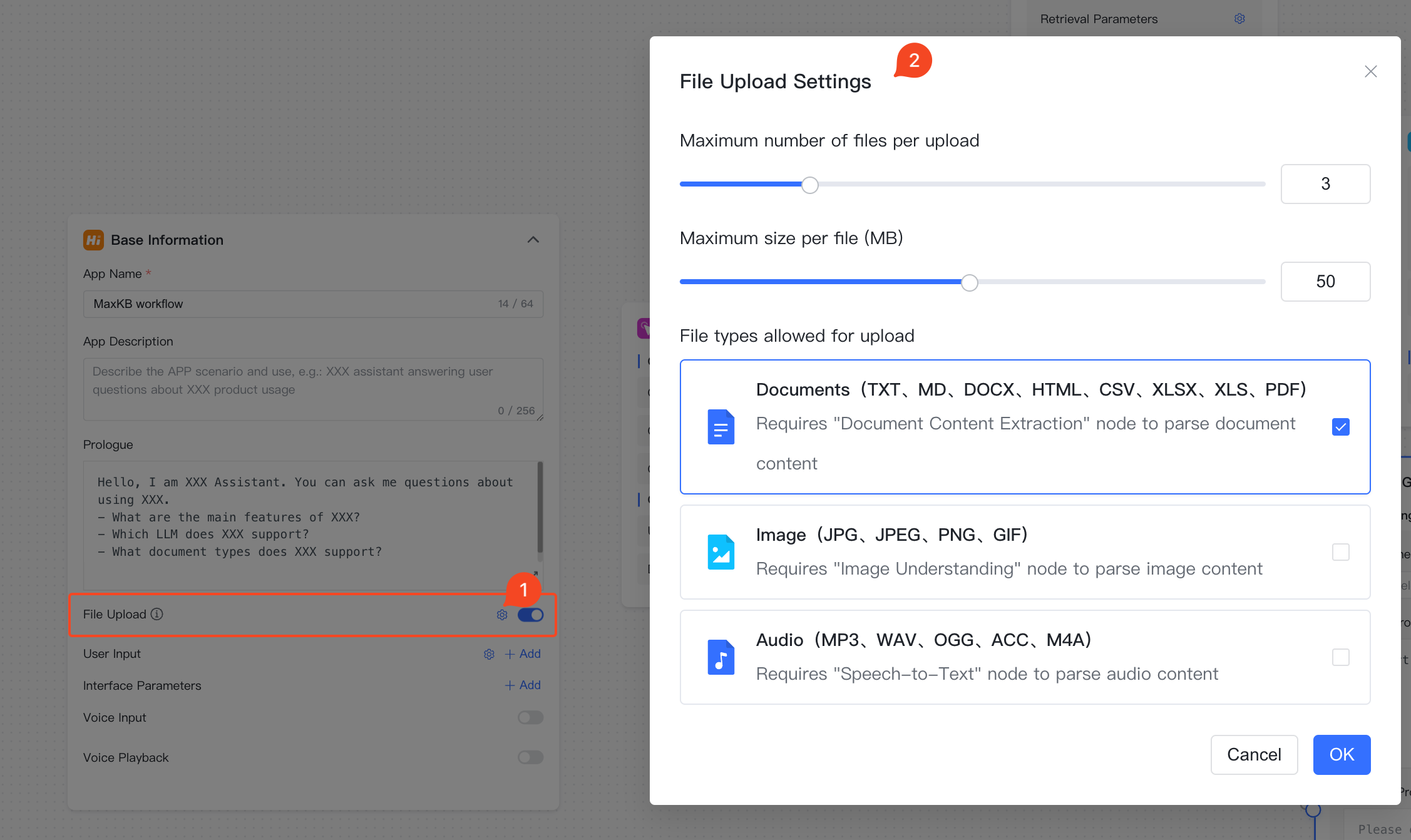Enable the Voice Playback toggle
Viewport: 1411px width, 840px height.
coord(530,757)
